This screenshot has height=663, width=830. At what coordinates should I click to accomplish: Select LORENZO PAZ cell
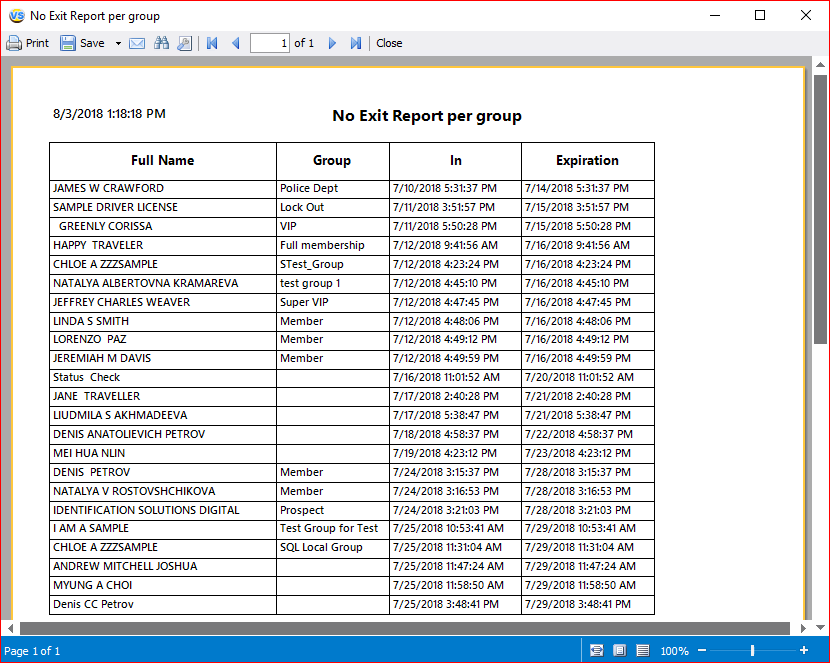click(x=163, y=340)
